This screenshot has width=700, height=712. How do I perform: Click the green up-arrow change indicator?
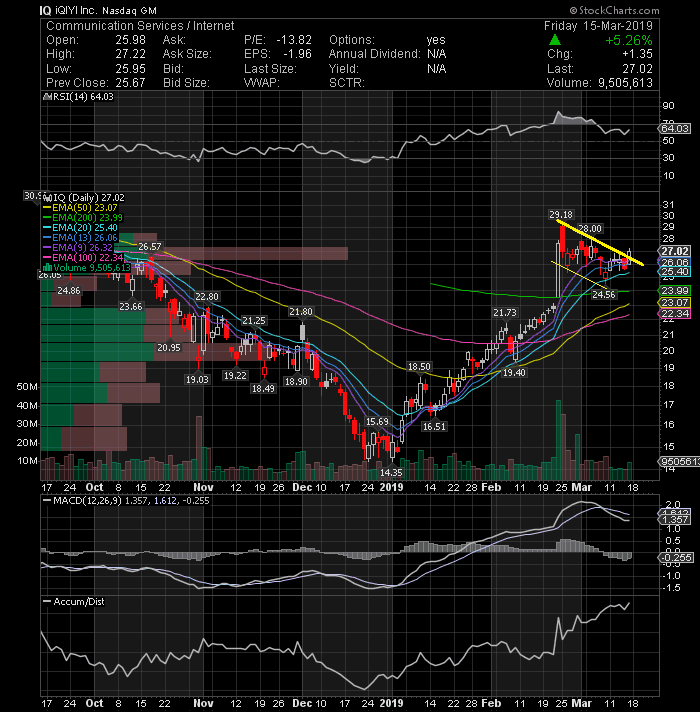tap(555, 40)
